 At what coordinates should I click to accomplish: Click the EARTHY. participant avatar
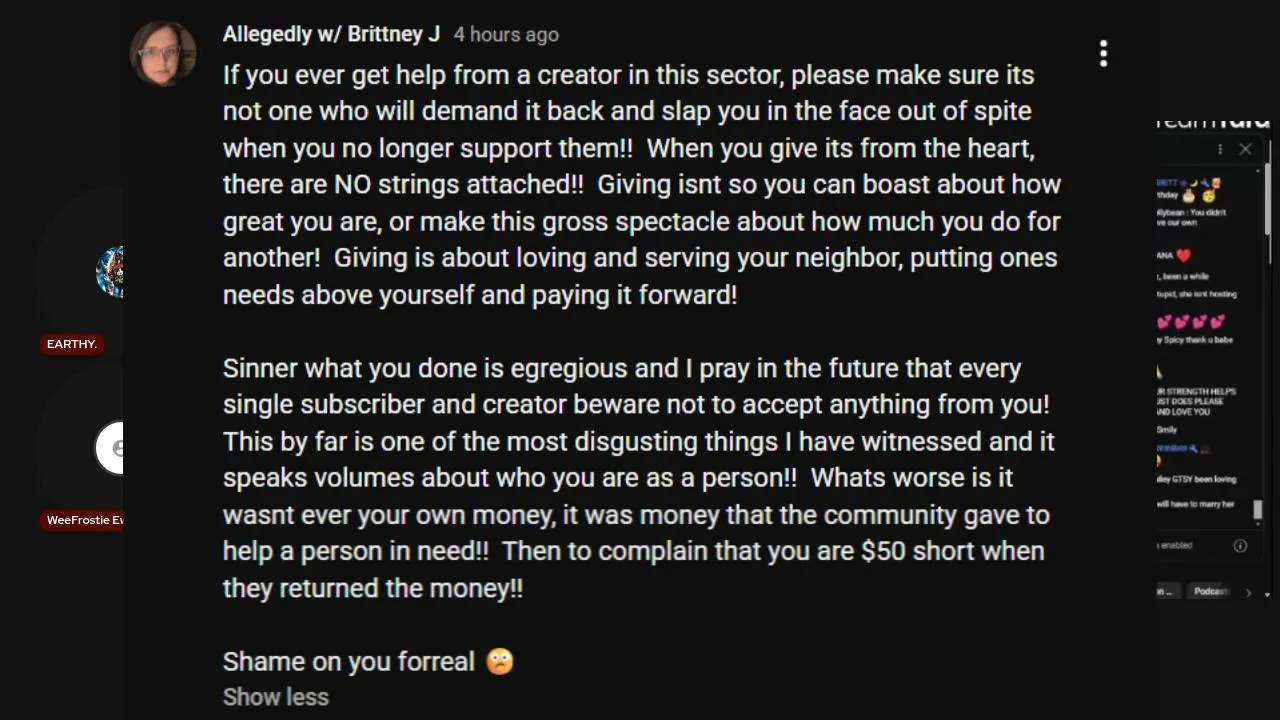click(x=110, y=272)
